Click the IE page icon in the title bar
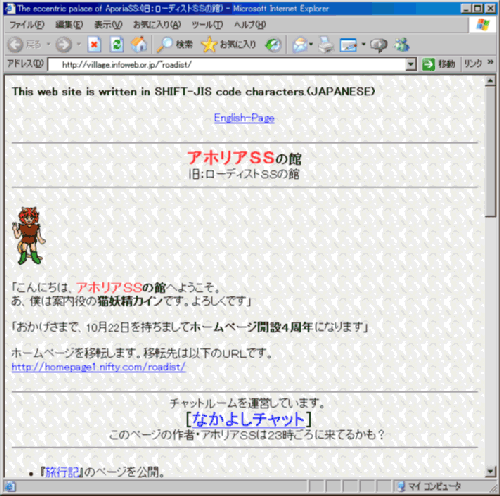 10,8
